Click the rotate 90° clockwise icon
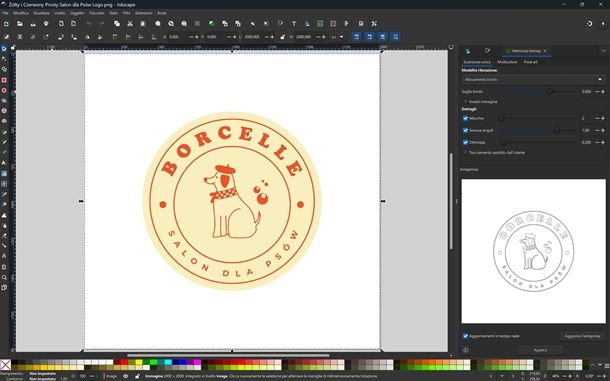610x381 pixels. click(74, 37)
